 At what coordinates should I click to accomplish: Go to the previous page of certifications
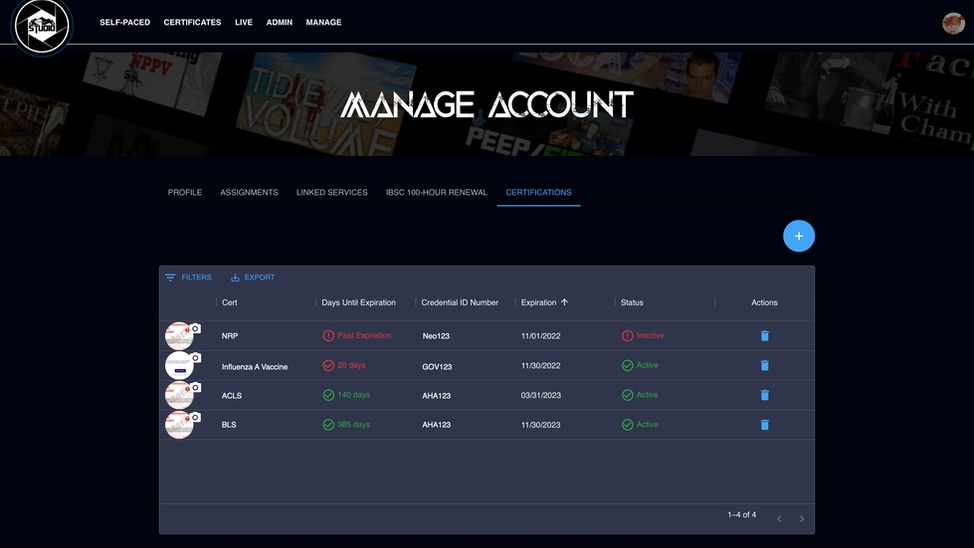tap(779, 519)
